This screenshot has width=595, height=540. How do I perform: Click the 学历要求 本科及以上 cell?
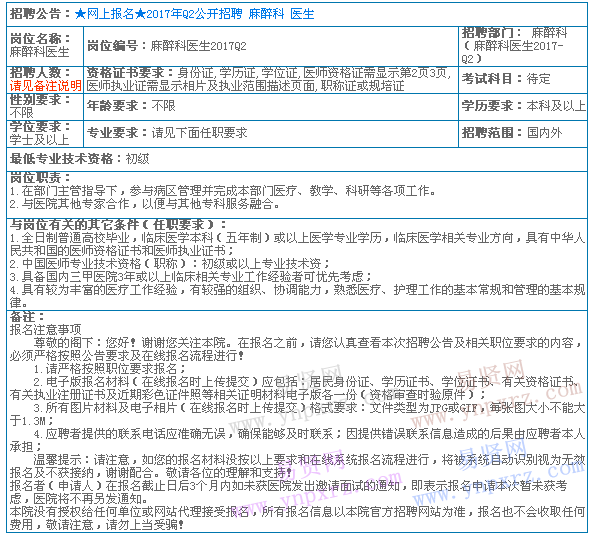[x=523, y=107]
